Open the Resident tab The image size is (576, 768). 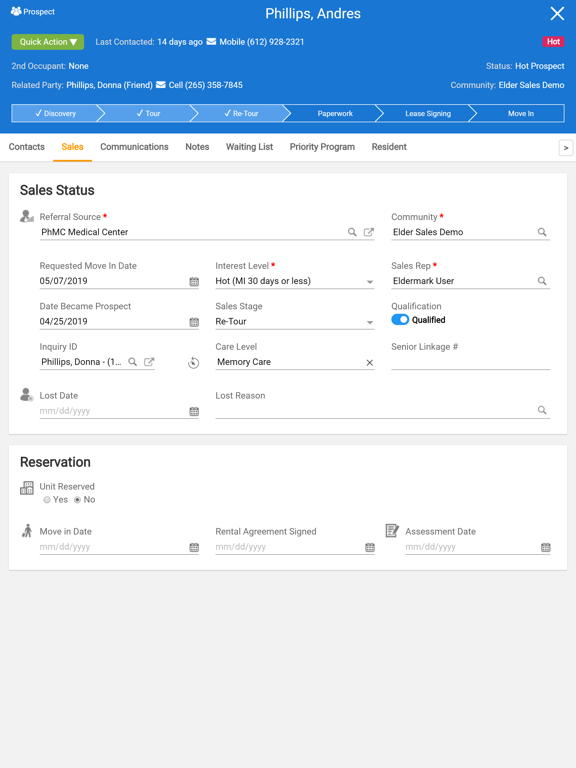(x=389, y=147)
